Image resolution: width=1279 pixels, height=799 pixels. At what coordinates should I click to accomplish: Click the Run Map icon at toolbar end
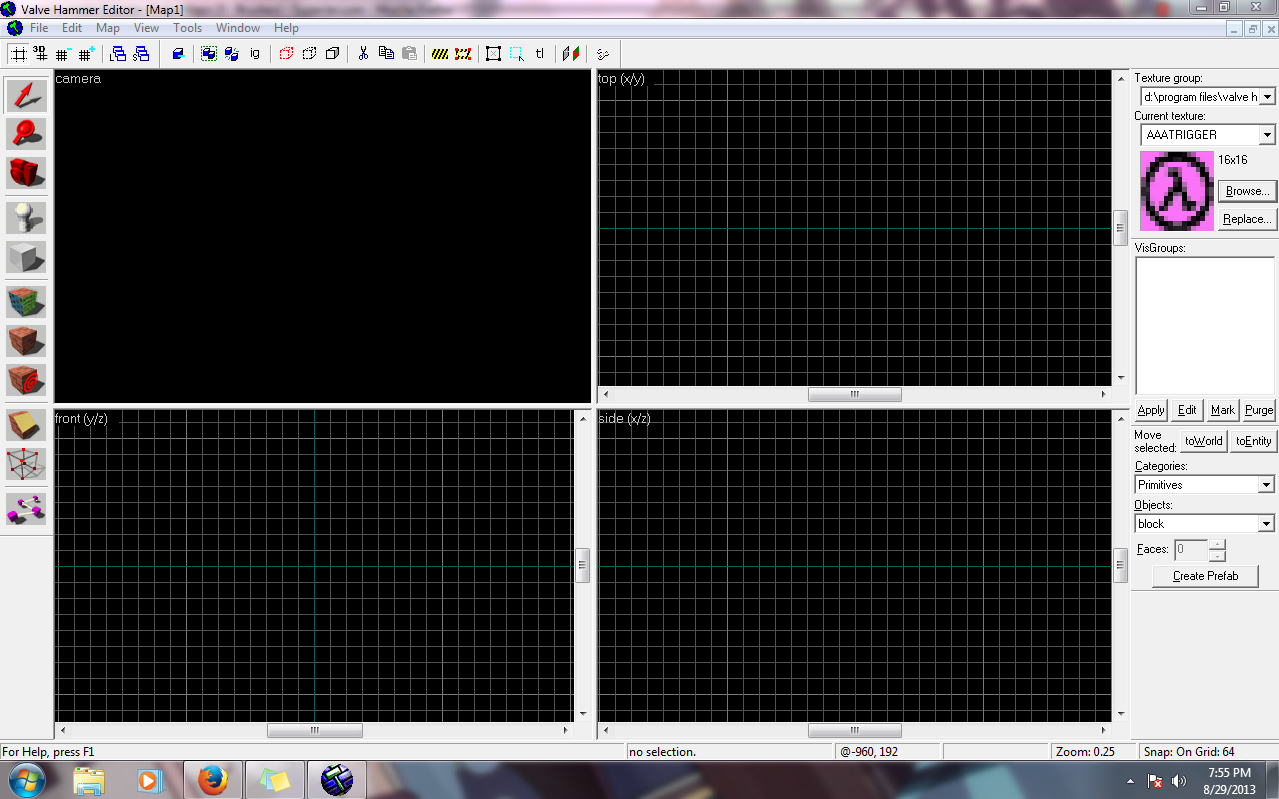point(603,54)
